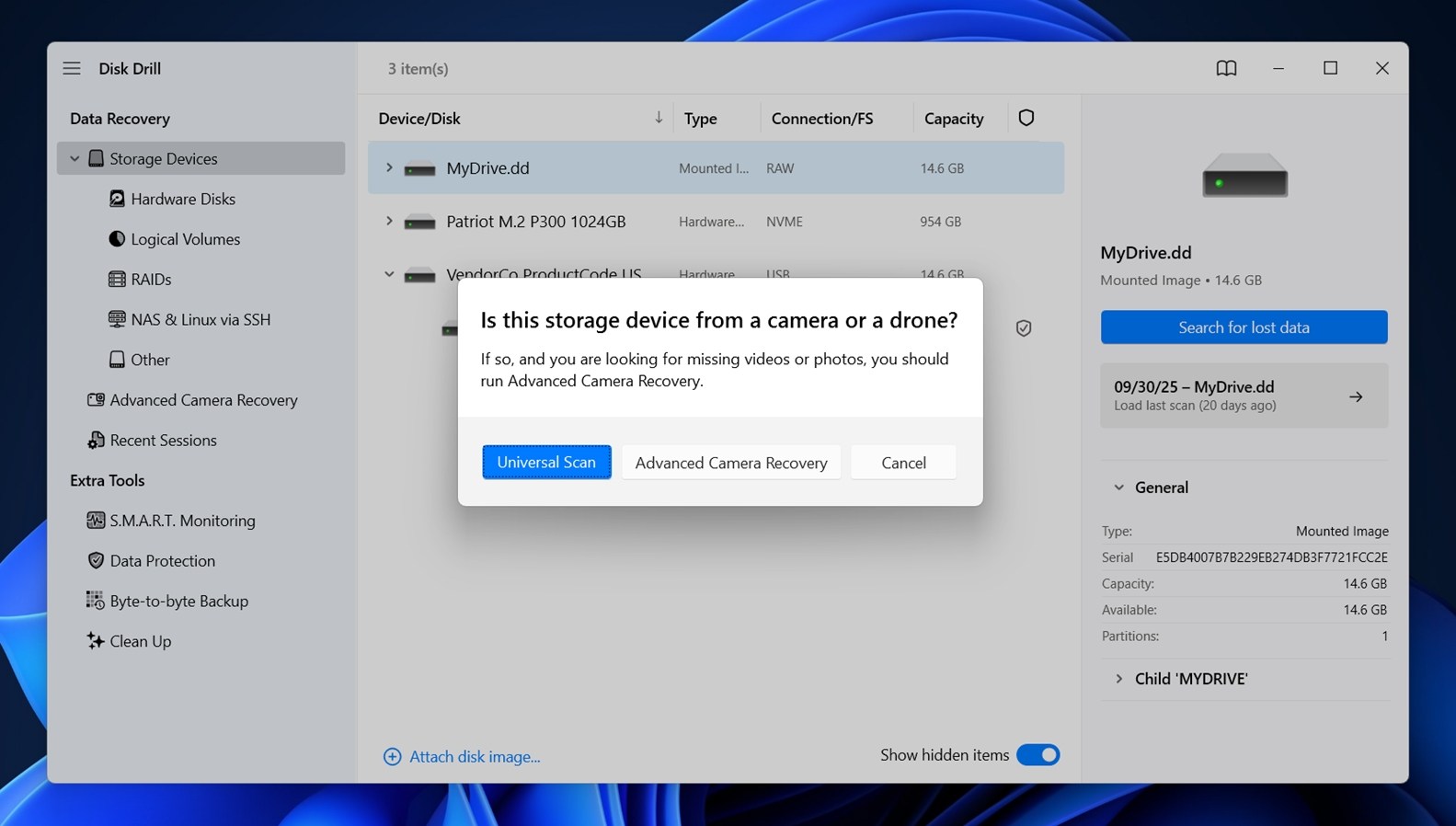Open Byte-to-byte Backup tool
The image size is (1456, 826).
click(178, 601)
